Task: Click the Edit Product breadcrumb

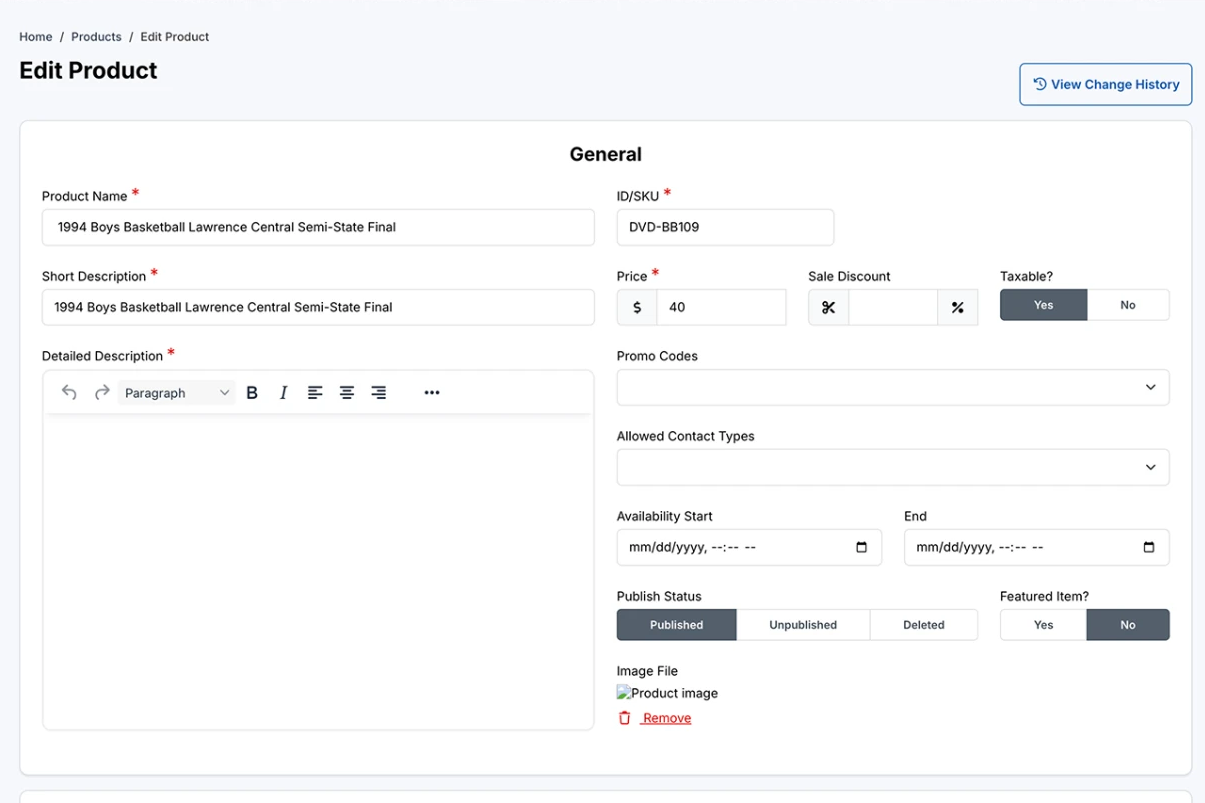Action: pyautogui.click(x=175, y=37)
